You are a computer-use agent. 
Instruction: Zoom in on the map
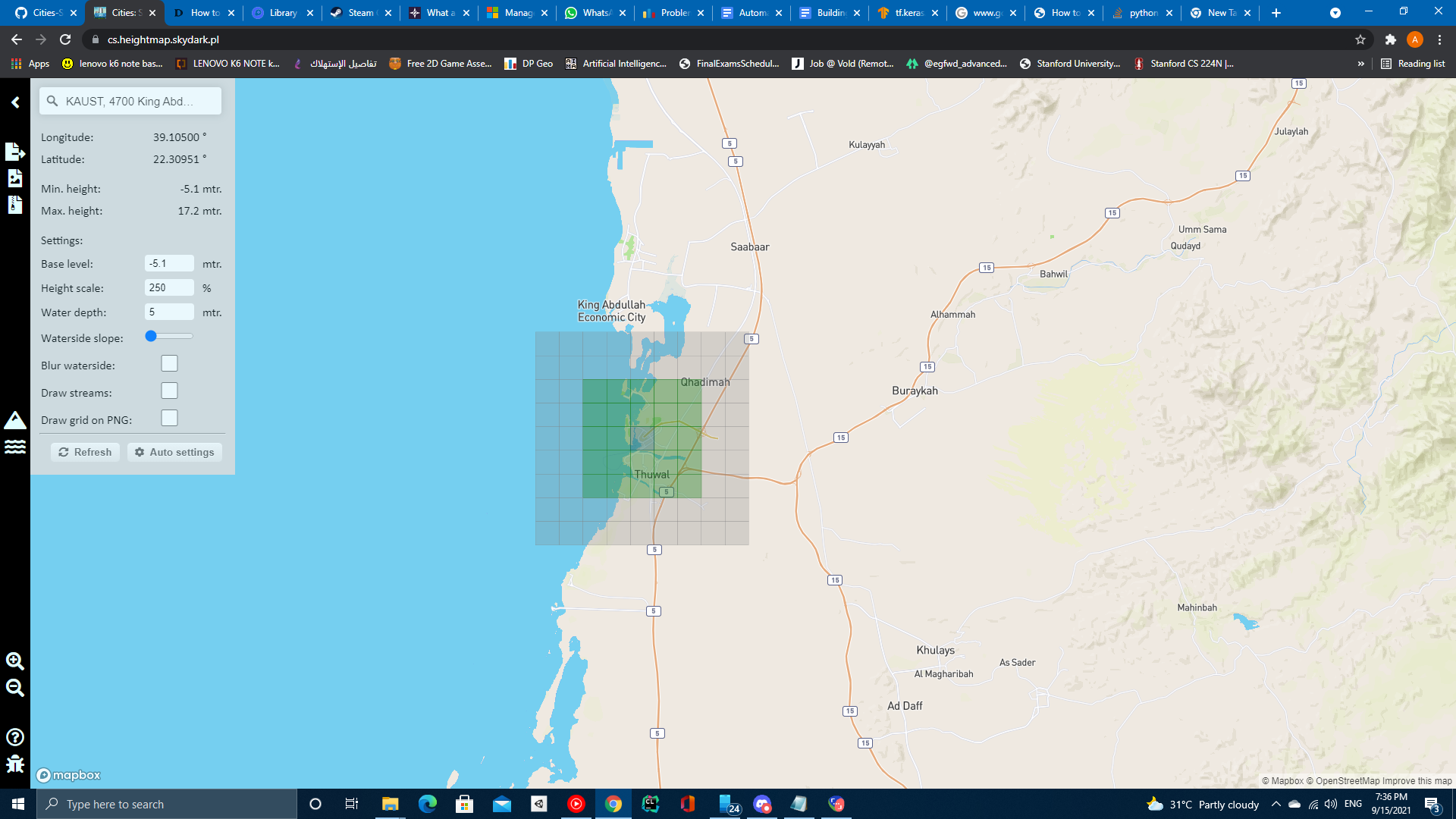pyautogui.click(x=15, y=661)
